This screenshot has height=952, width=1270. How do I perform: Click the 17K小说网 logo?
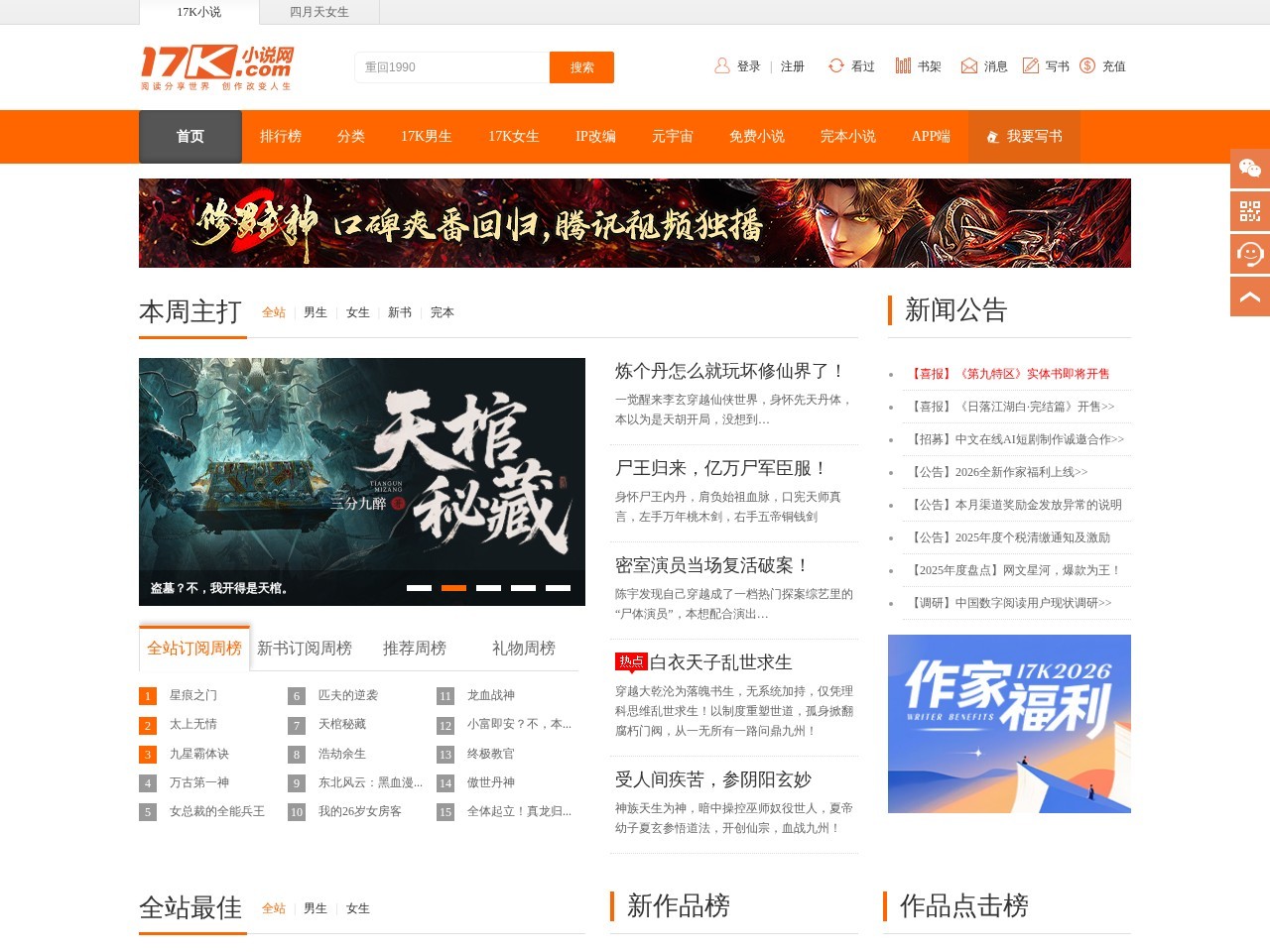(216, 67)
